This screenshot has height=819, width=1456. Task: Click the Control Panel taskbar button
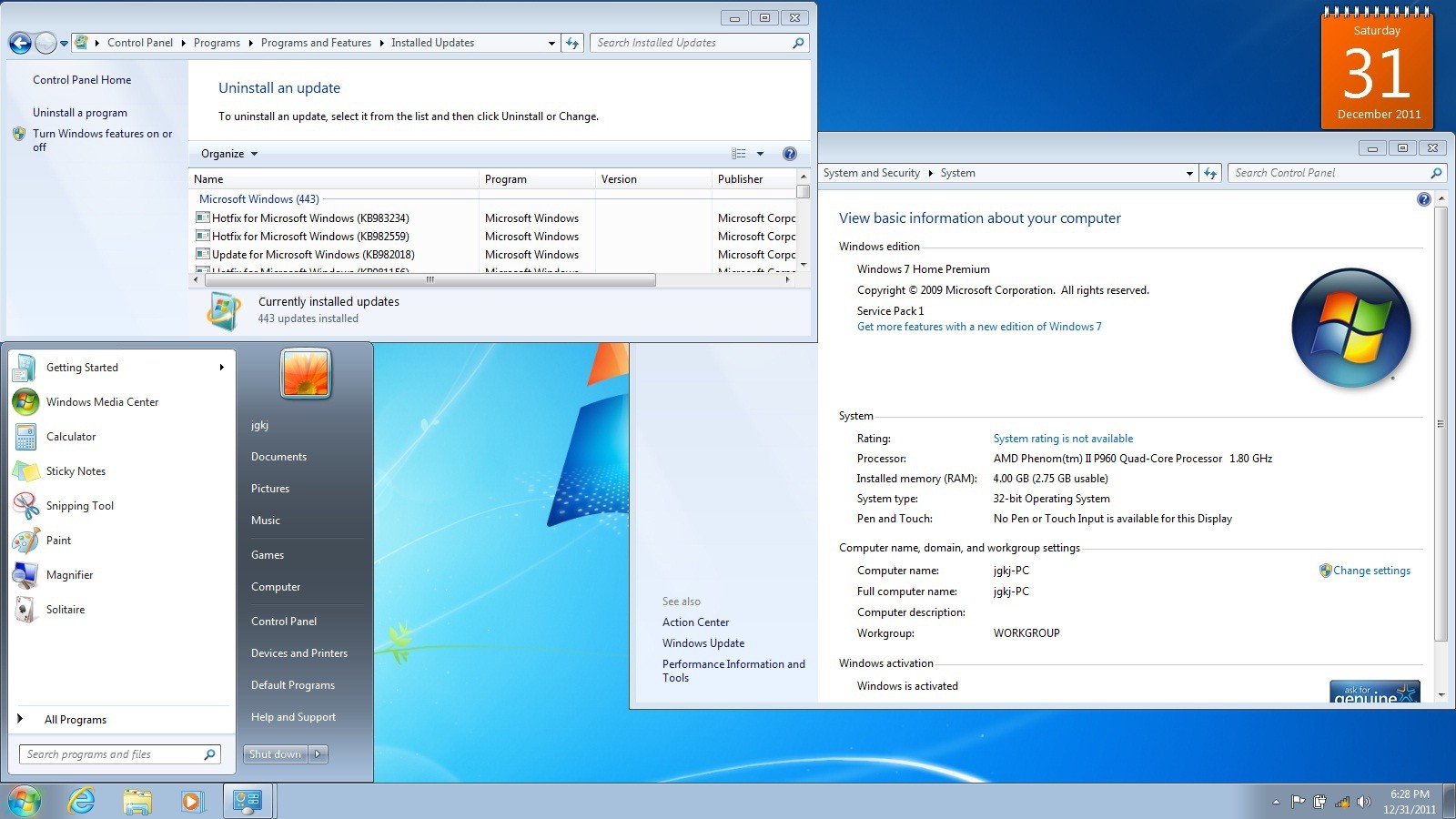(x=248, y=802)
